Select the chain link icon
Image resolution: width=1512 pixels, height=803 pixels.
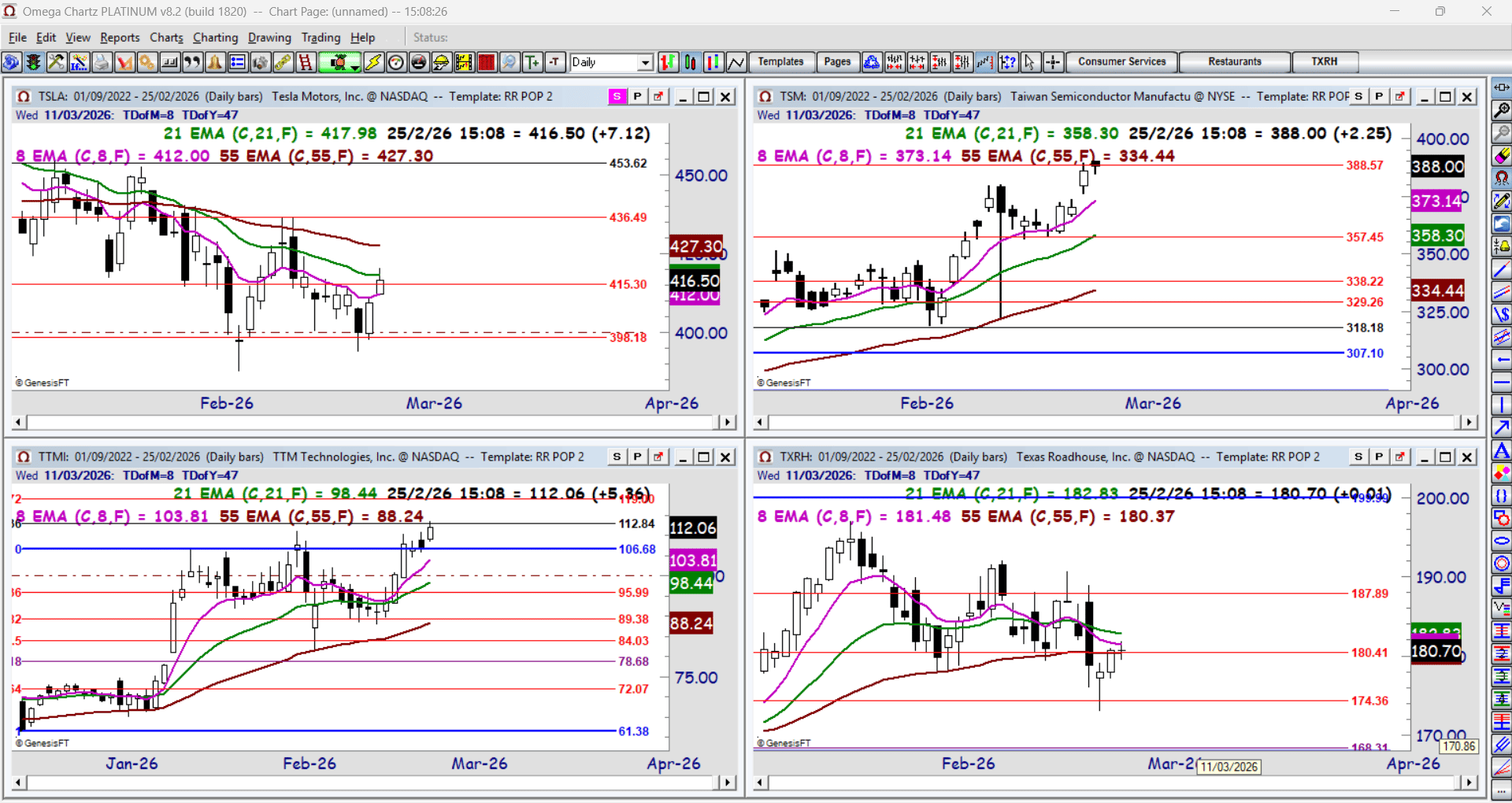(x=283, y=62)
